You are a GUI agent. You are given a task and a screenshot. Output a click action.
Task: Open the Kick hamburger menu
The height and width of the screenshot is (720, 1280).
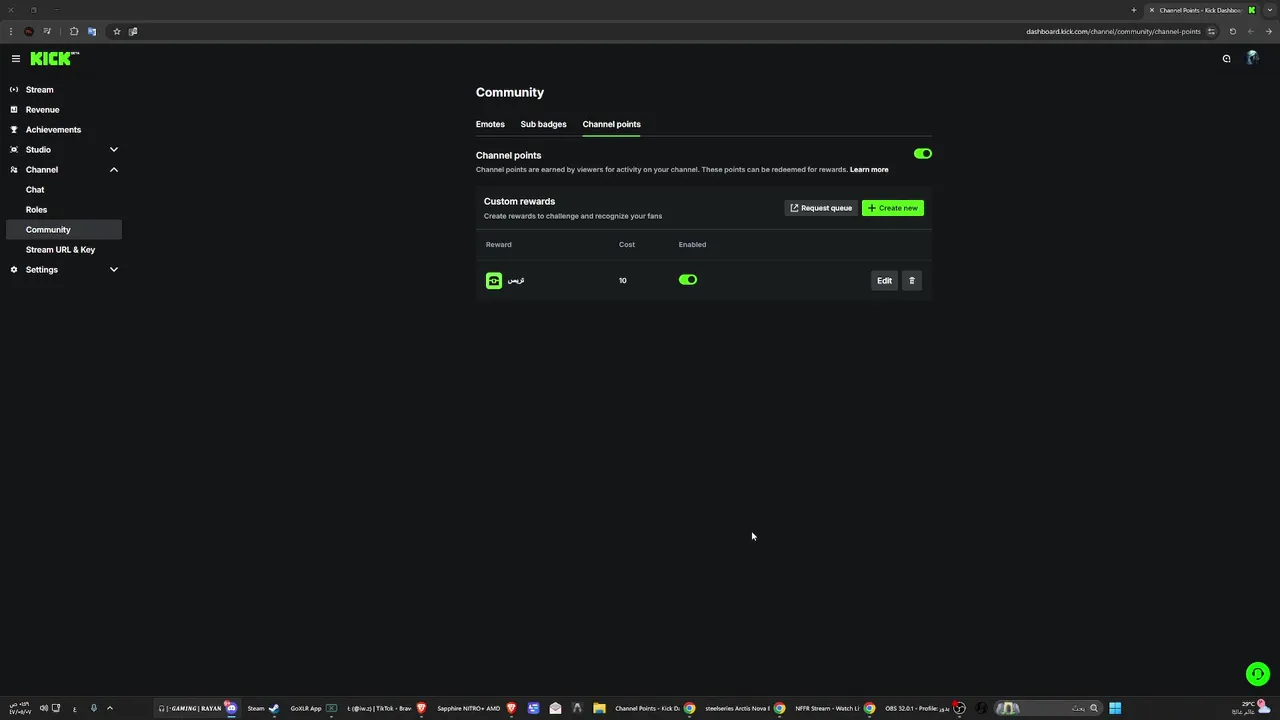(x=16, y=59)
